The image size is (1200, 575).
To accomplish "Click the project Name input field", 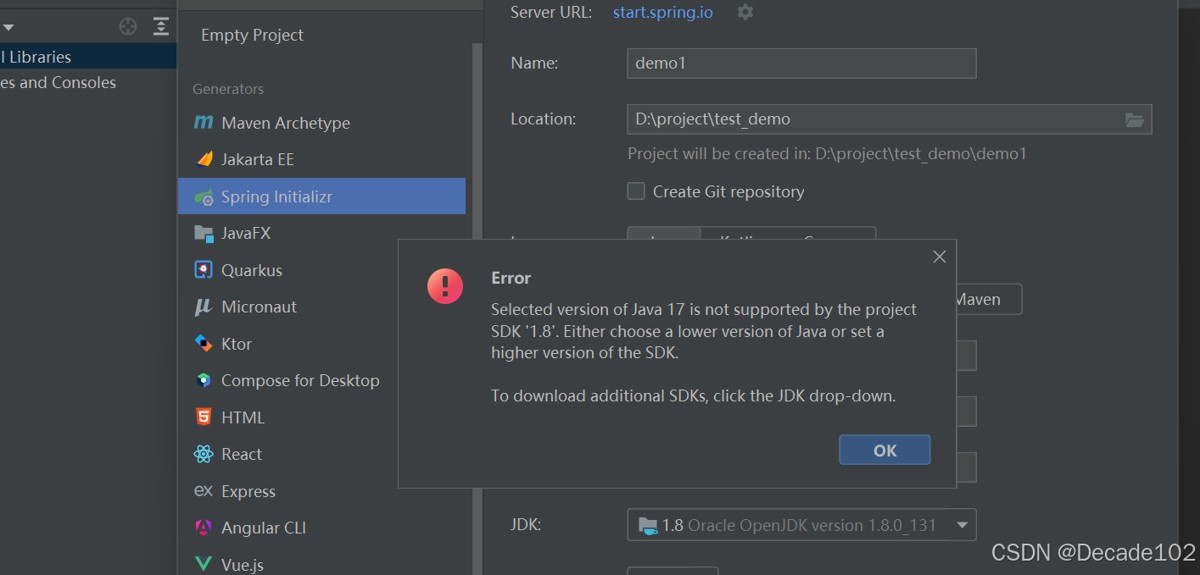I will tap(801, 63).
